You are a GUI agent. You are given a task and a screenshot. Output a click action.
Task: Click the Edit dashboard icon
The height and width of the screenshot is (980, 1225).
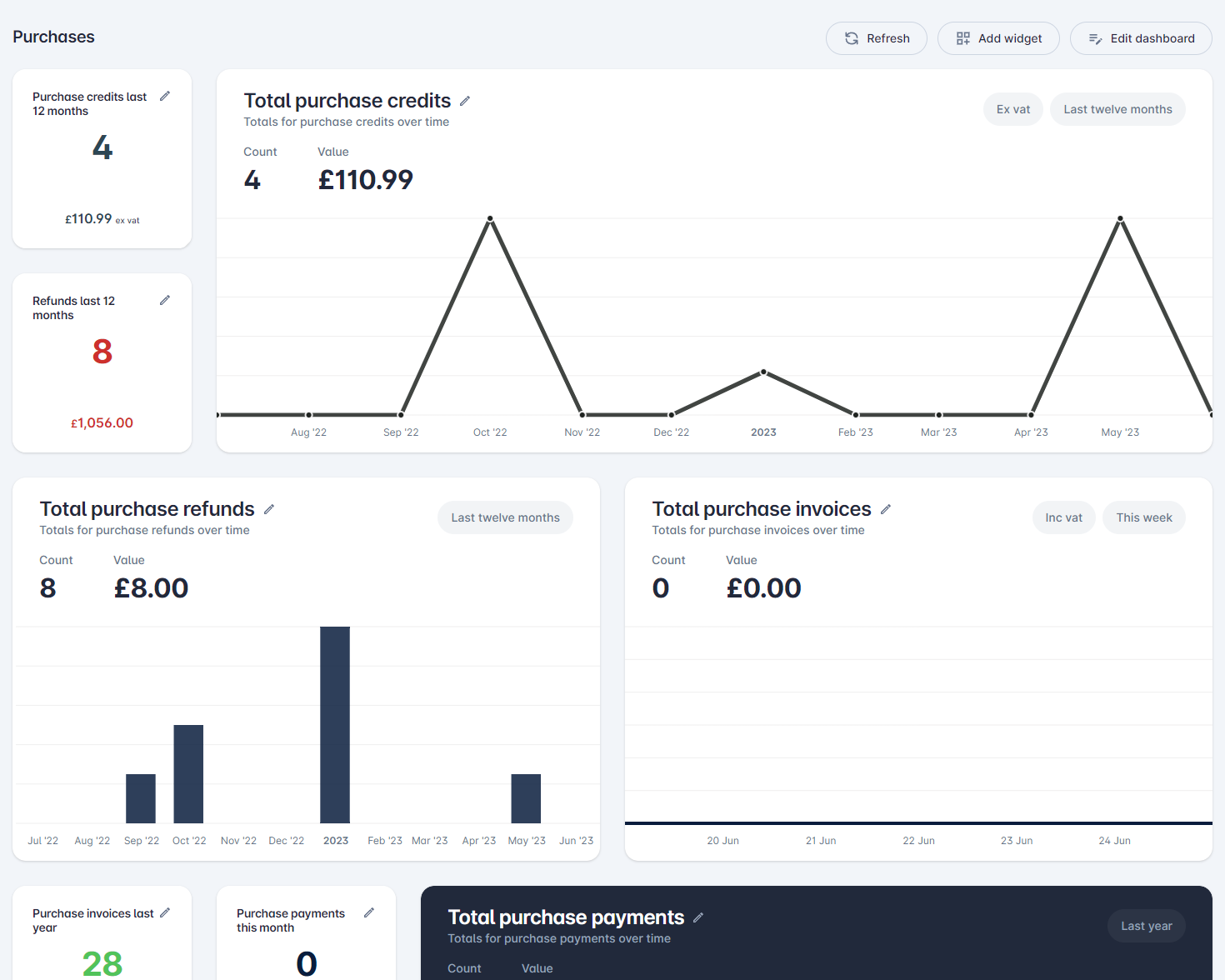tap(1095, 38)
